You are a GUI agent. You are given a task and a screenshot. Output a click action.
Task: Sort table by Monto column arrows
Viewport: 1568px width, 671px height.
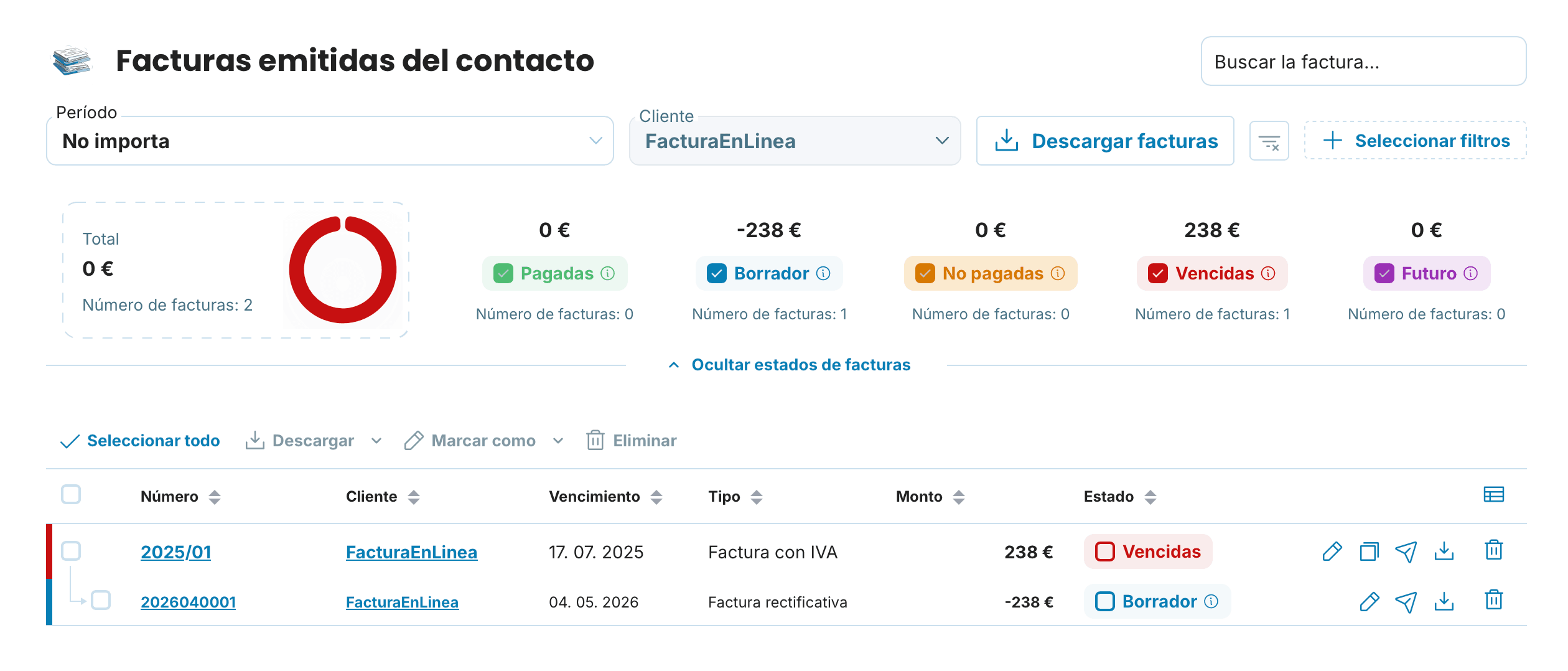click(x=959, y=497)
